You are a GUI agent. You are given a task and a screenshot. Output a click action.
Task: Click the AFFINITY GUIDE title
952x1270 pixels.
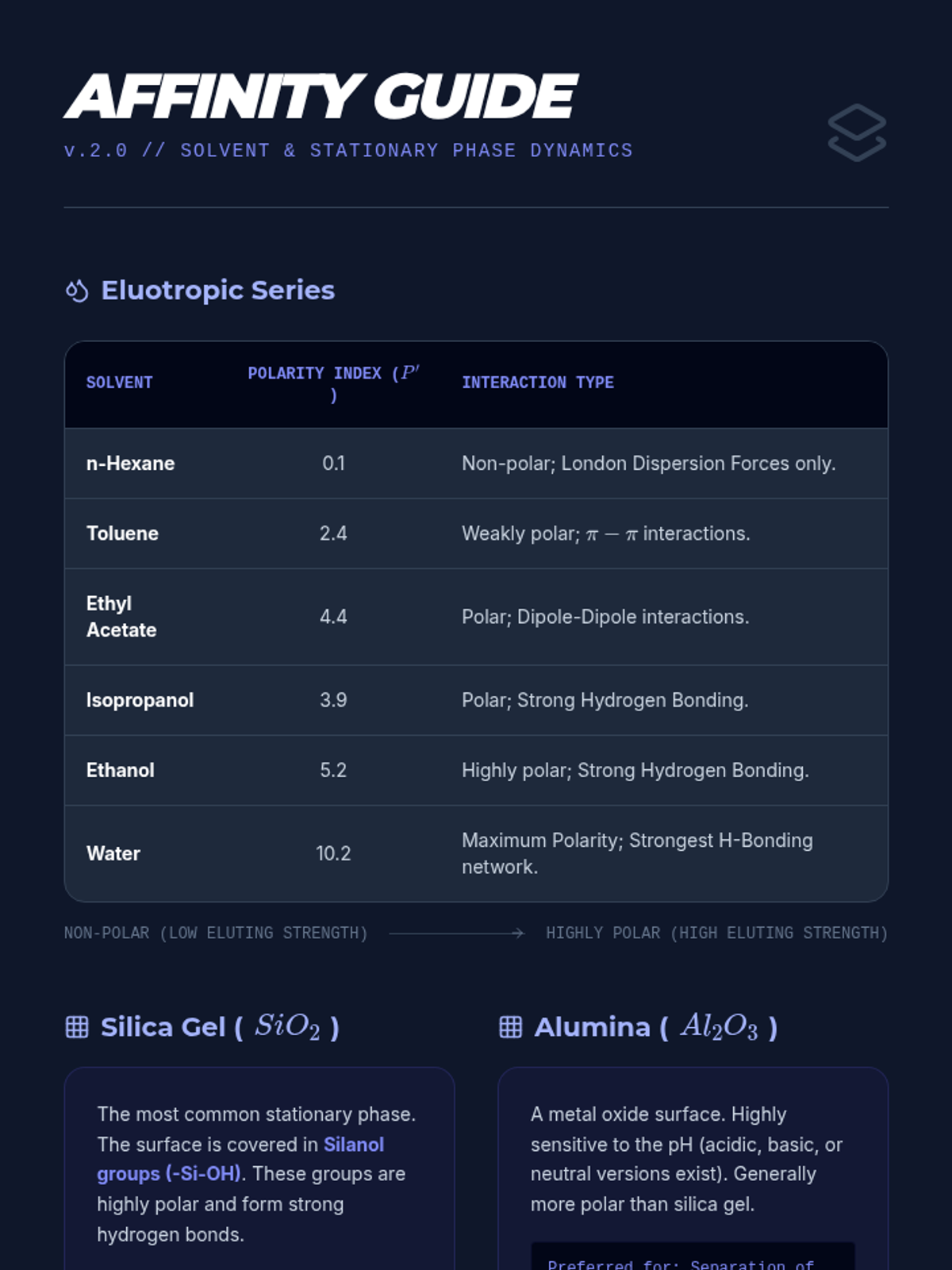[x=321, y=97]
